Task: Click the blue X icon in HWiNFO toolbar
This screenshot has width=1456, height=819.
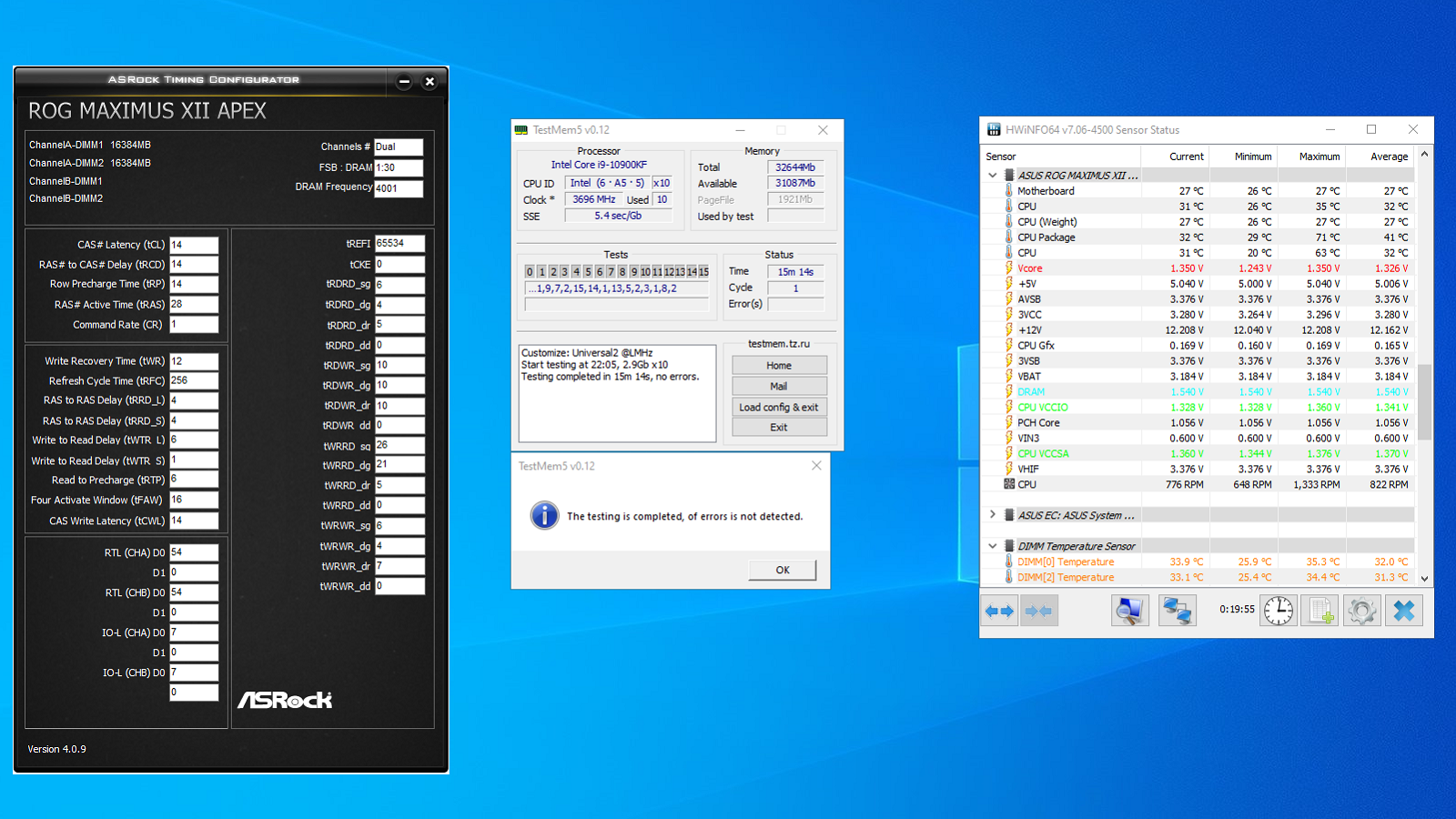Action: [1403, 611]
